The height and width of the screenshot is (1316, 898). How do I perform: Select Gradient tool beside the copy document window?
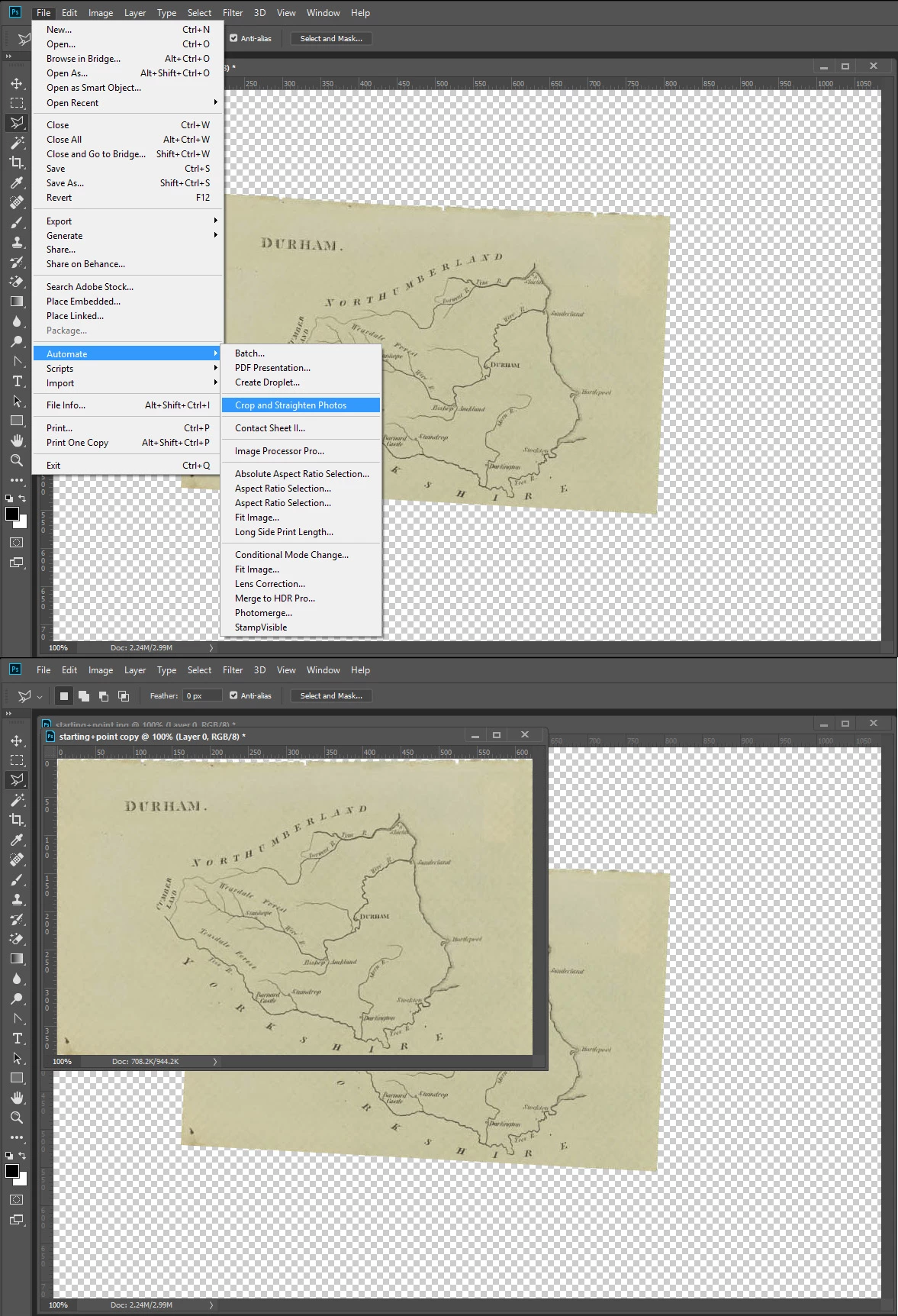click(x=17, y=959)
